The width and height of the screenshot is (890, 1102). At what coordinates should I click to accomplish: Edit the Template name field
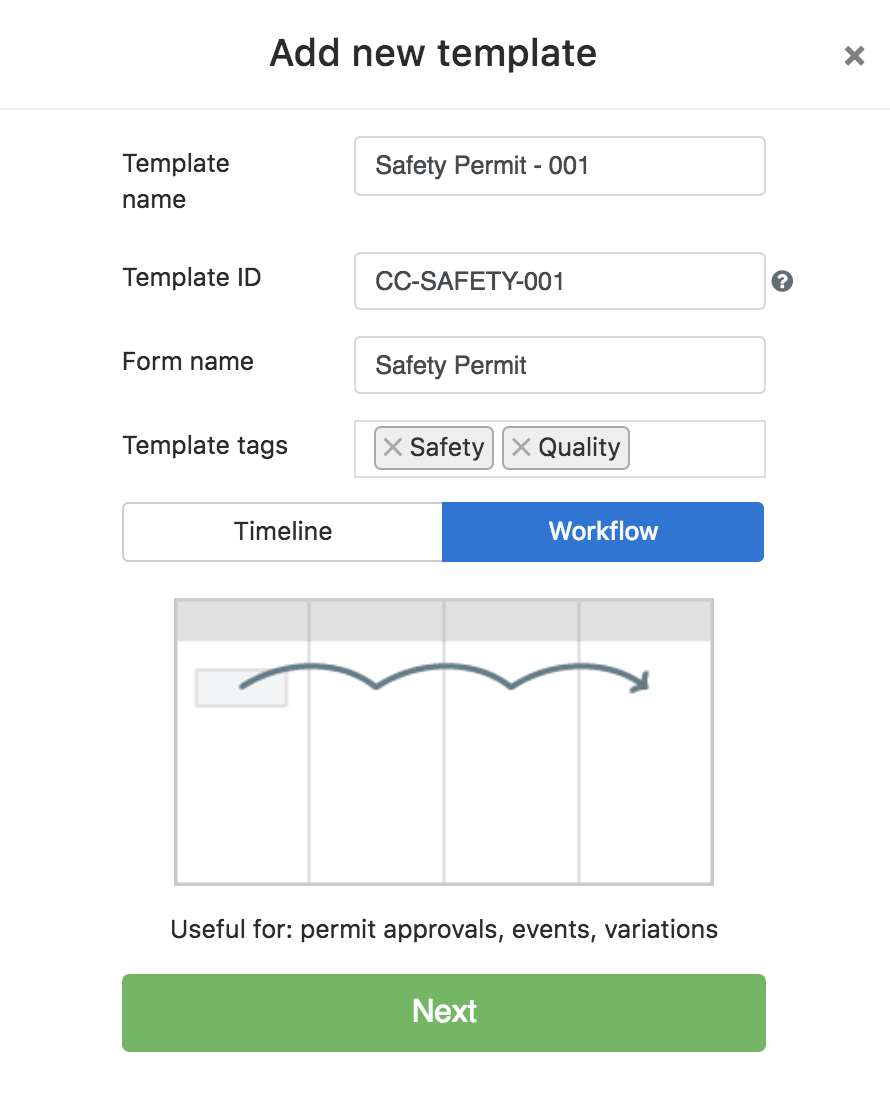[x=560, y=166]
